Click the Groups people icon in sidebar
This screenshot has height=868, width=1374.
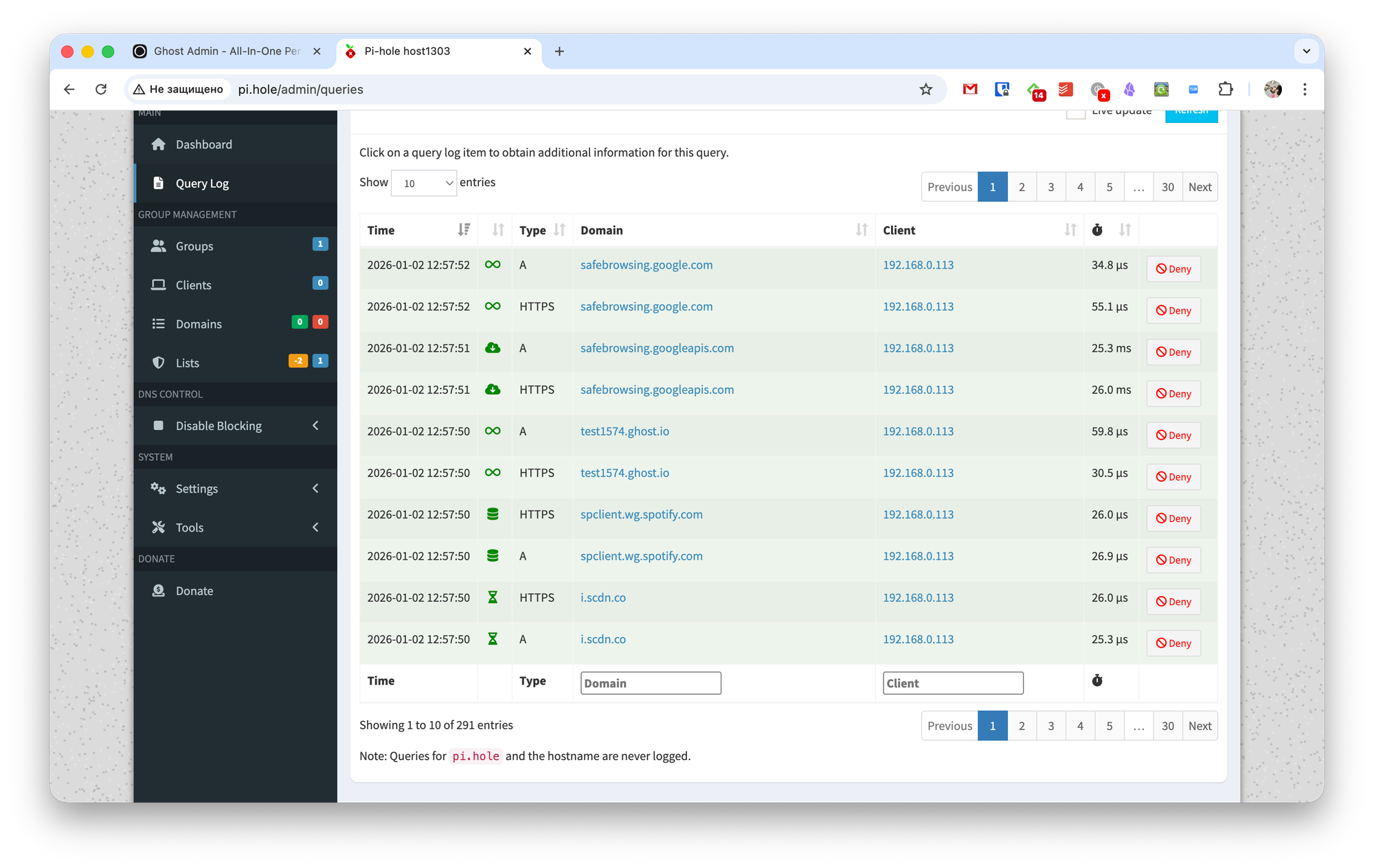[x=159, y=246]
